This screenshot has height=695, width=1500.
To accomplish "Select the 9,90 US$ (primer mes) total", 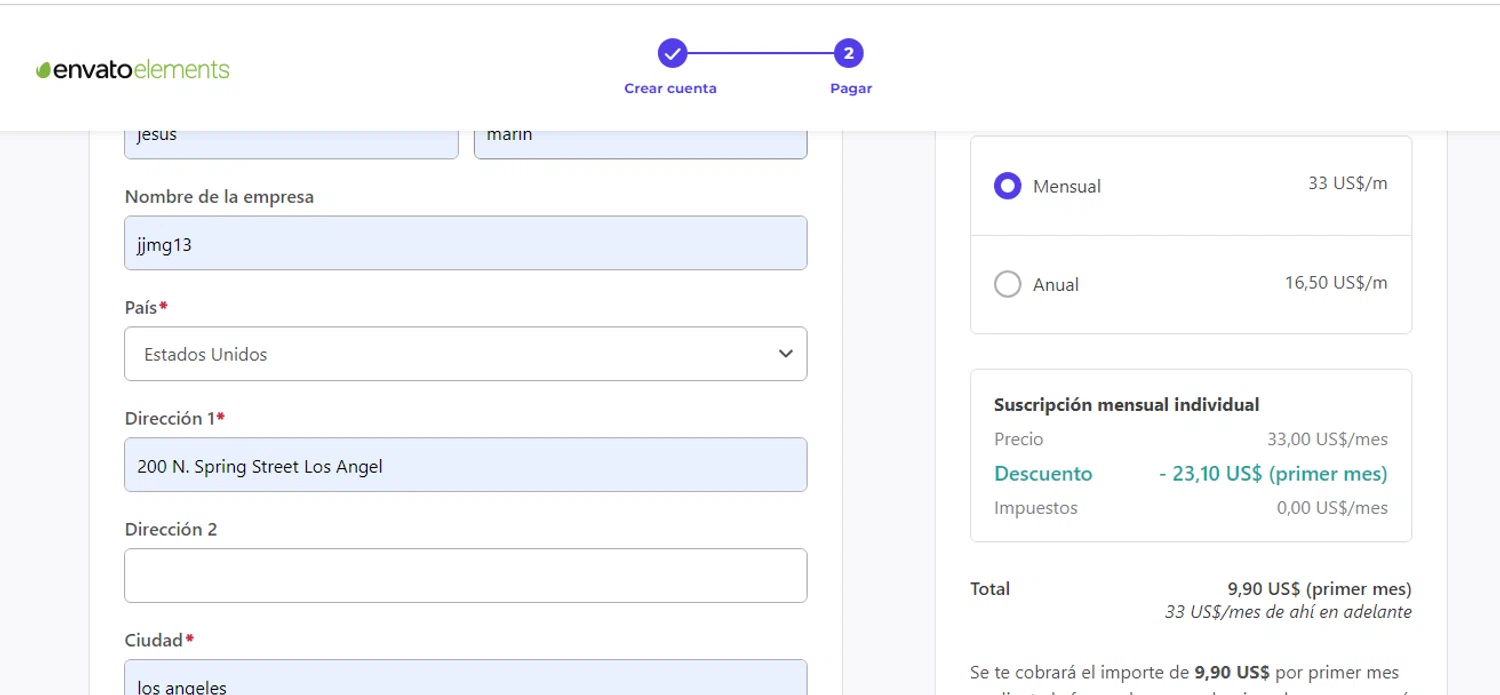I will click(x=1319, y=589).
